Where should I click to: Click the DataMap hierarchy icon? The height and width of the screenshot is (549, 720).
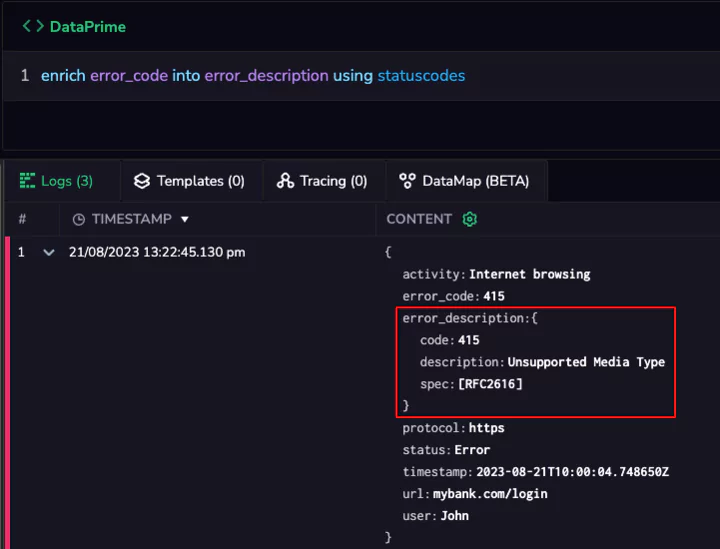tap(407, 181)
